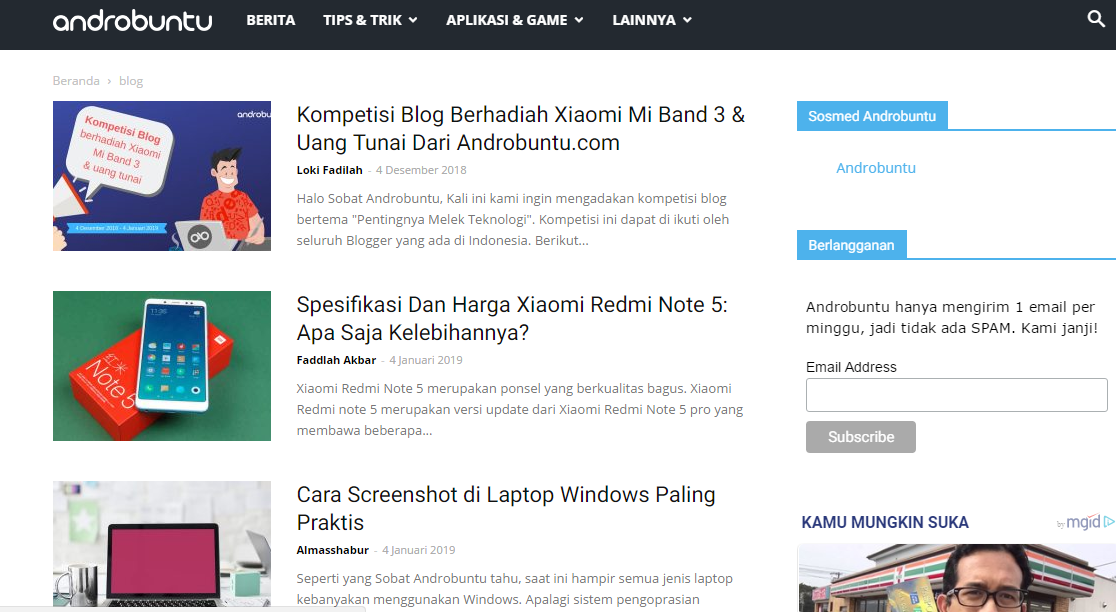Click the Seperti yang Sobat Androbuntu tahu excerpt

click(515, 589)
